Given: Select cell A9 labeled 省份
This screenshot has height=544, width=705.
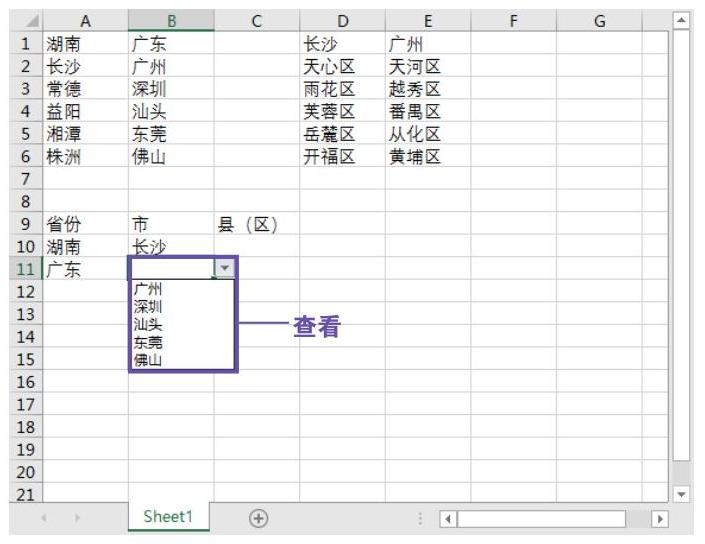Looking at the screenshot, I should [x=85, y=223].
